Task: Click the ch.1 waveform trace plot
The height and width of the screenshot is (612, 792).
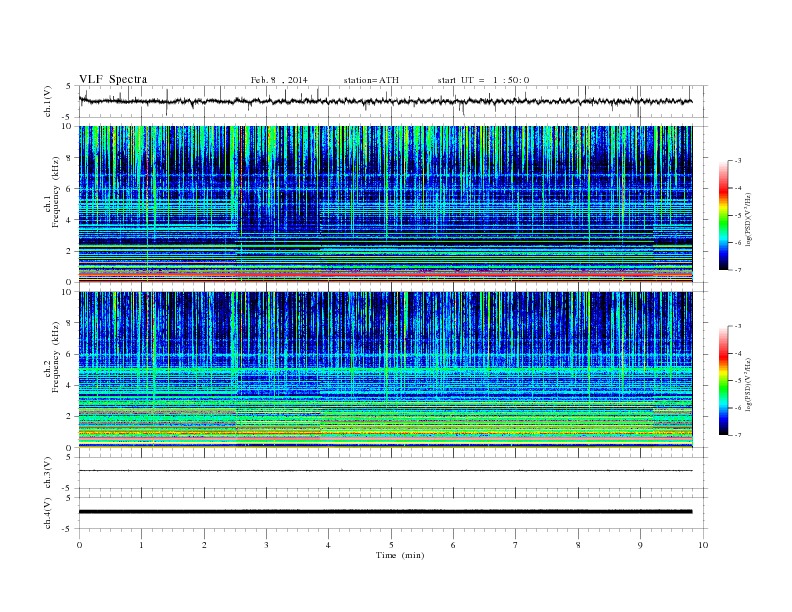Action: coord(385,101)
